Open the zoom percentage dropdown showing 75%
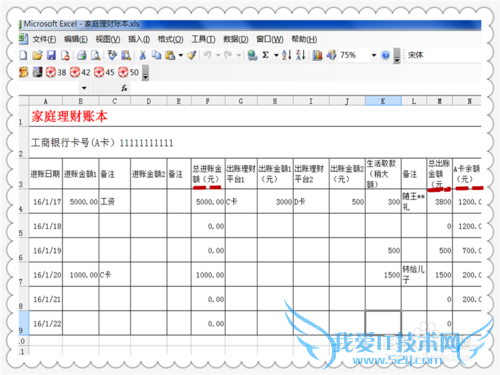The image size is (500, 375). (x=374, y=55)
